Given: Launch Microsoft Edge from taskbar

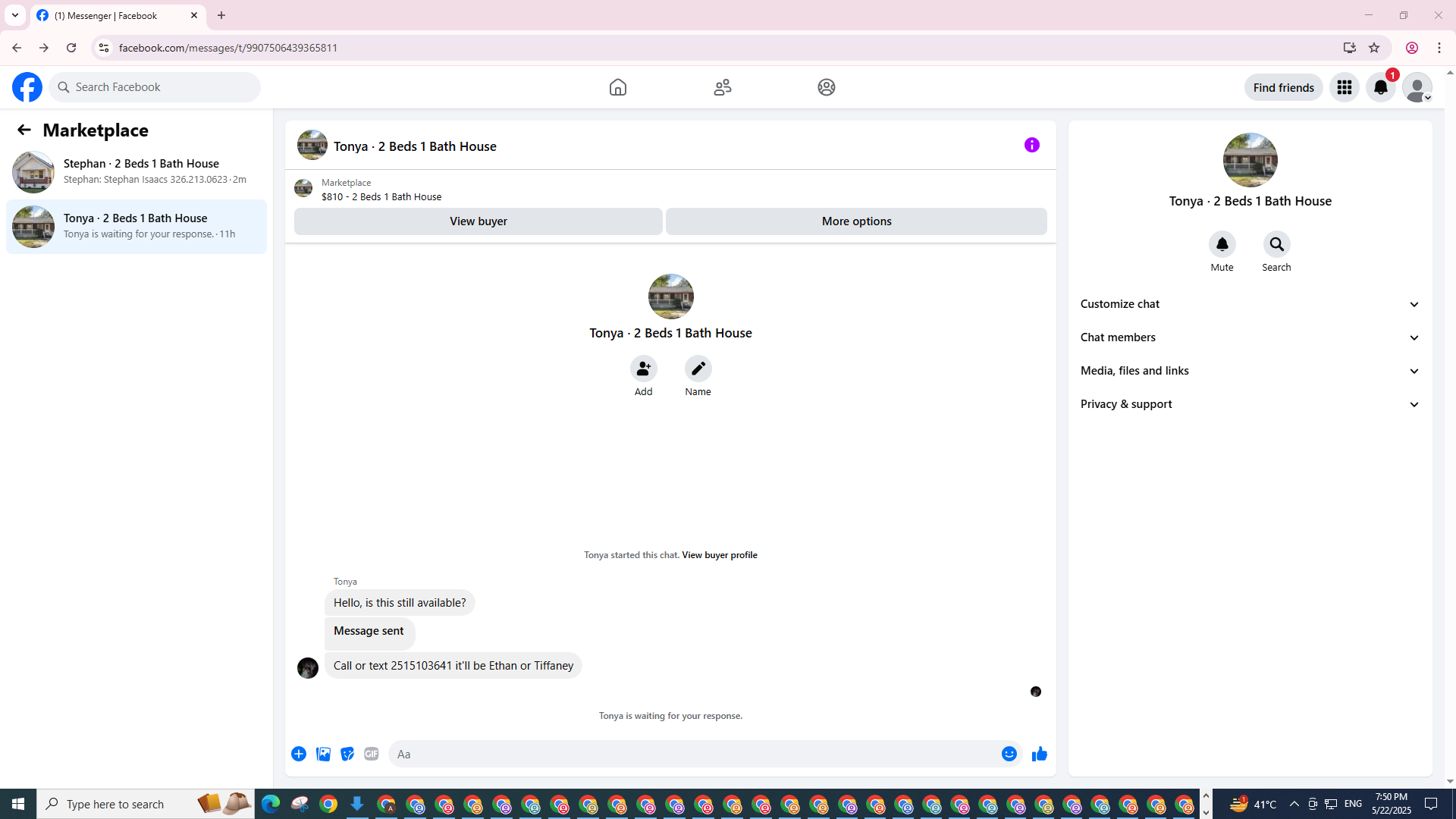Looking at the screenshot, I should pyautogui.click(x=271, y=804).
